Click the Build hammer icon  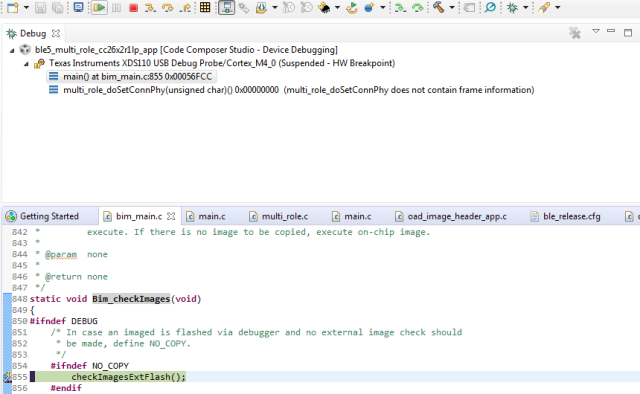[x=438, y=7]
